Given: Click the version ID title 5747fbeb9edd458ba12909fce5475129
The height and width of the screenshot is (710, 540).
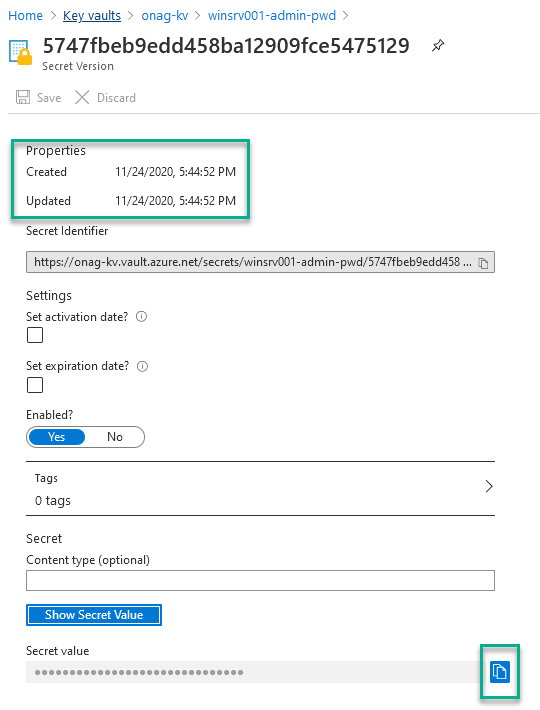Looking at the screenshot, I should (226, 46).
